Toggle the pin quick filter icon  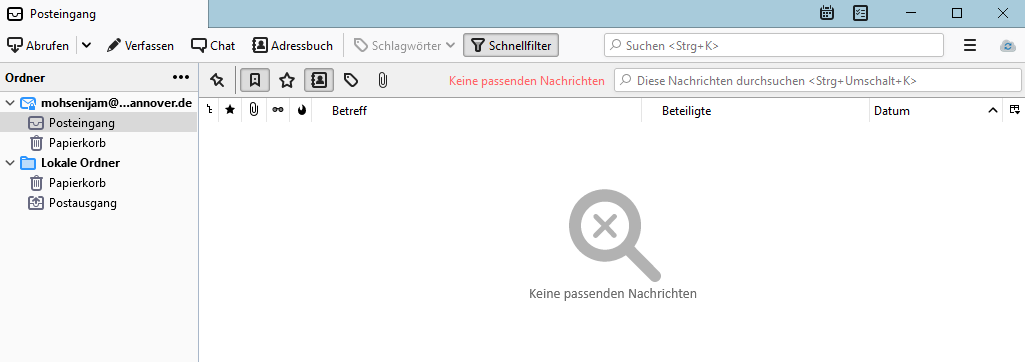[217, 80]
